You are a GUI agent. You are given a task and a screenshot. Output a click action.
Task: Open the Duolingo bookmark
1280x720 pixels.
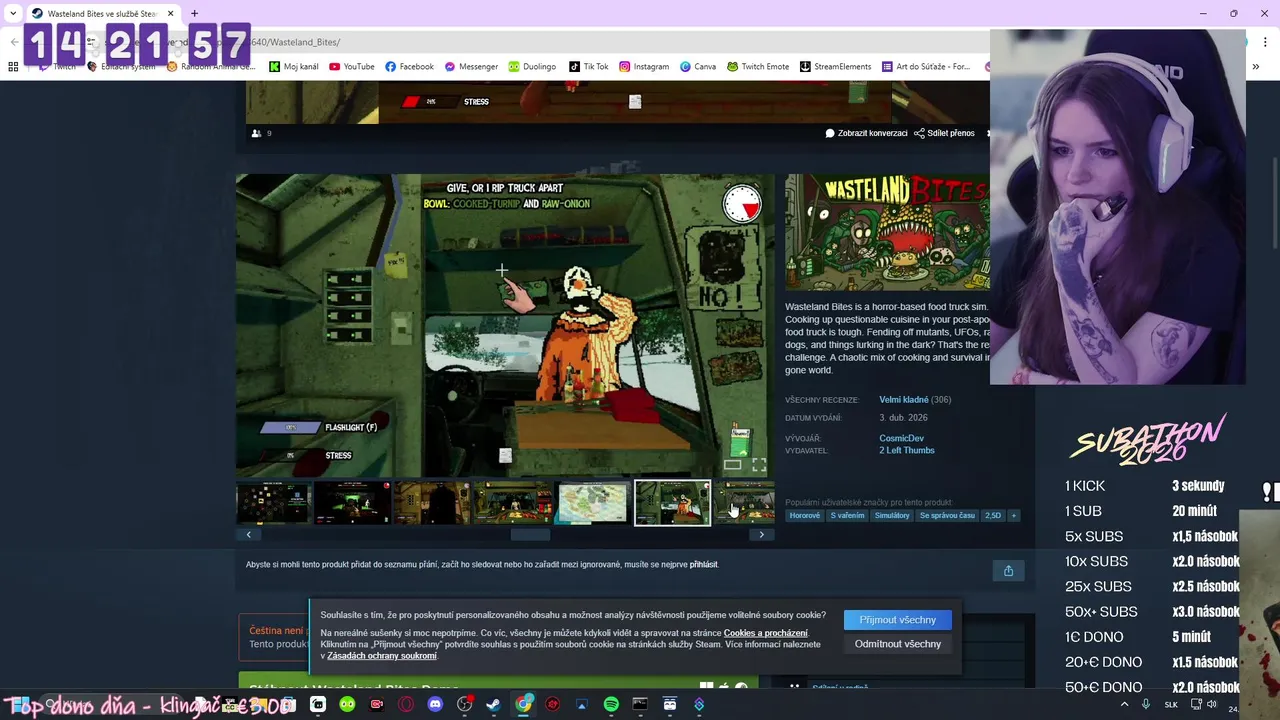click(532, 66)
